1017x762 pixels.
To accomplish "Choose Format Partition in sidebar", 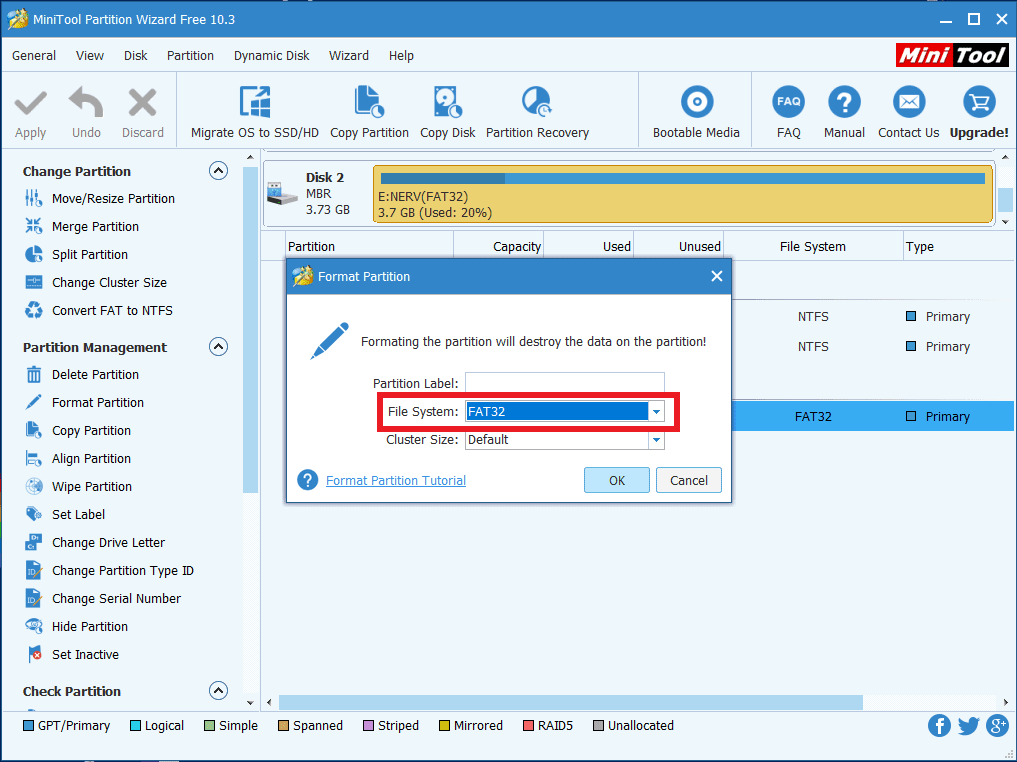I will [84, 403].
